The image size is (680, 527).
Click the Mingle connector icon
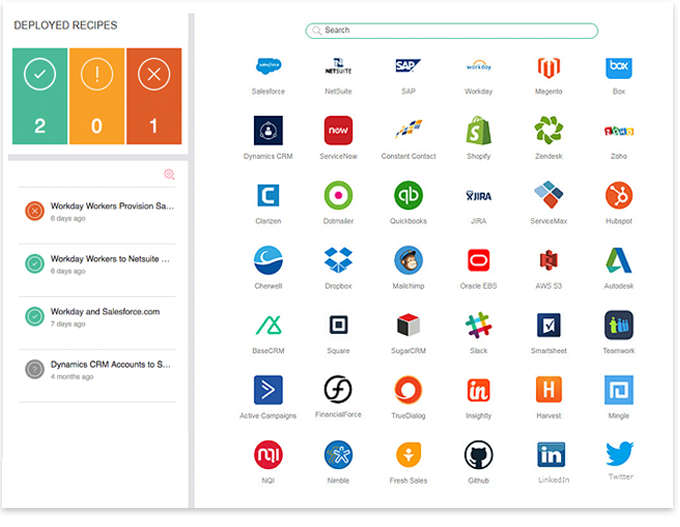click(619, 390)
